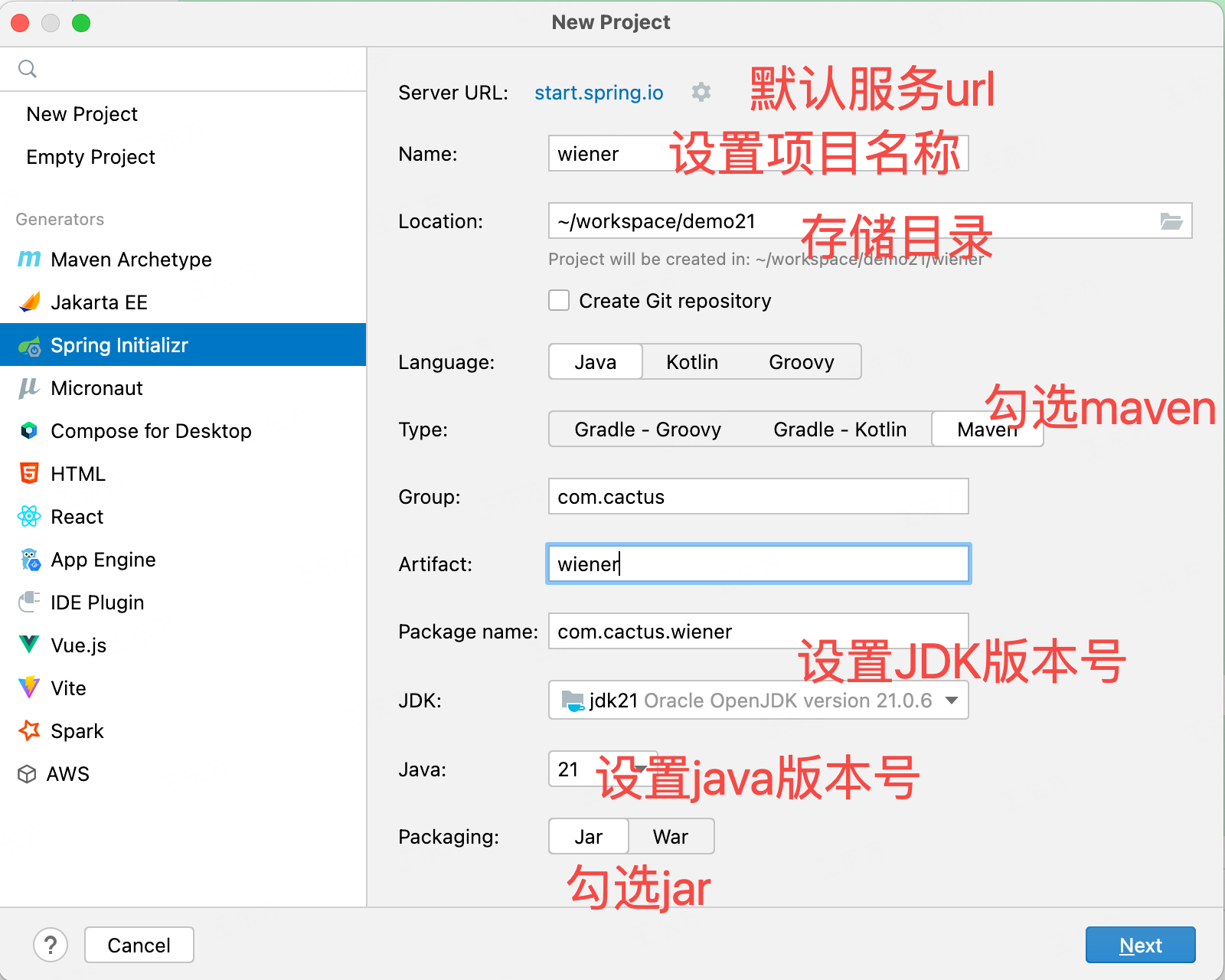Screen dimensions: 1225x980
Task: Open the JDK dropdown list
Action: (x=759, y=700)
